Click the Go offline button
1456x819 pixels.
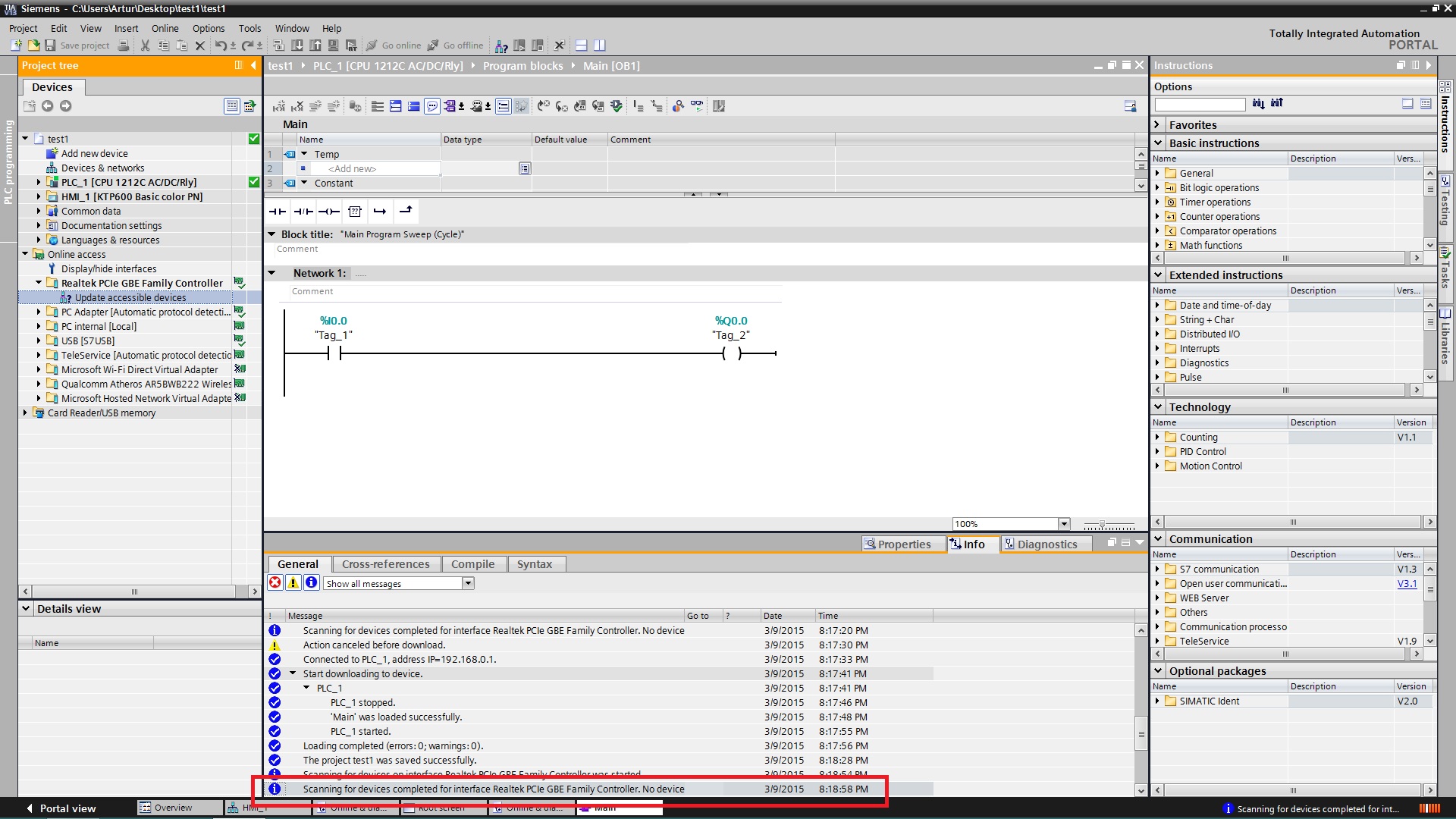click(x=455, y=45)
